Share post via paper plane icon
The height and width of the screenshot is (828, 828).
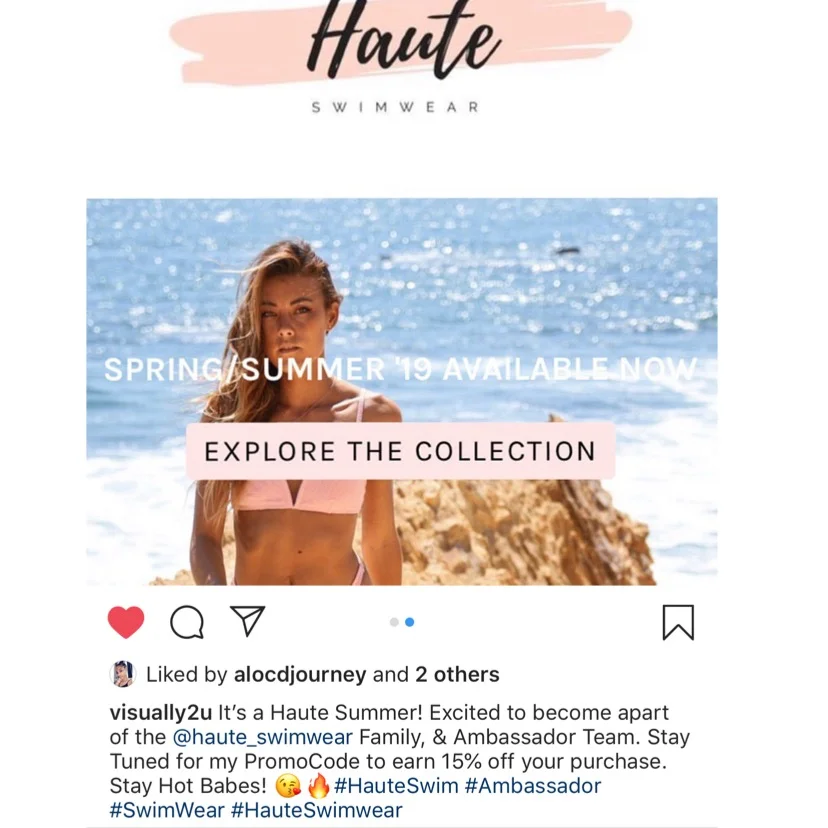click(247, 620)
